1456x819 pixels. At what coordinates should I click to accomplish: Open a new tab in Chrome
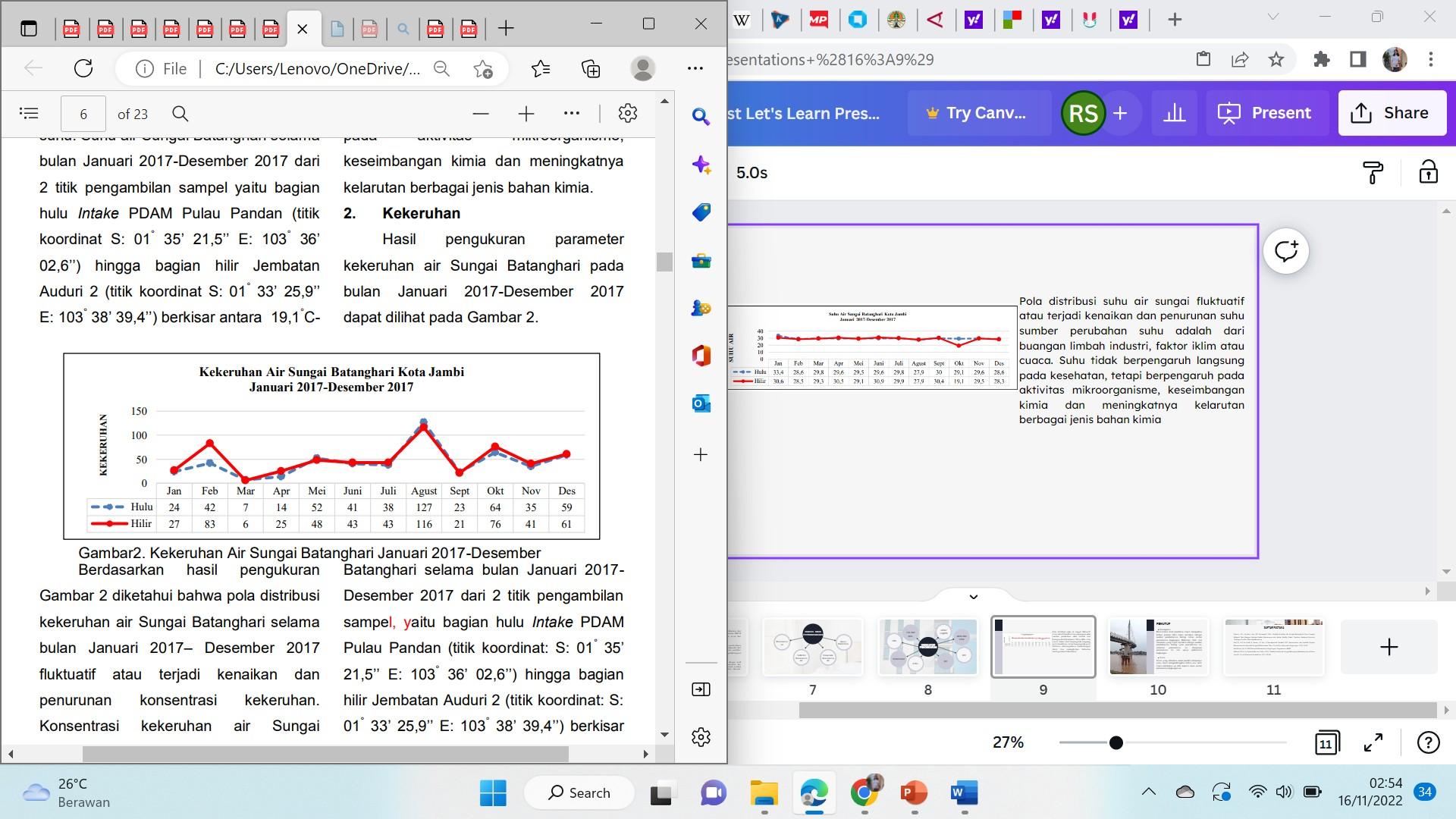tap(1175, 20)
